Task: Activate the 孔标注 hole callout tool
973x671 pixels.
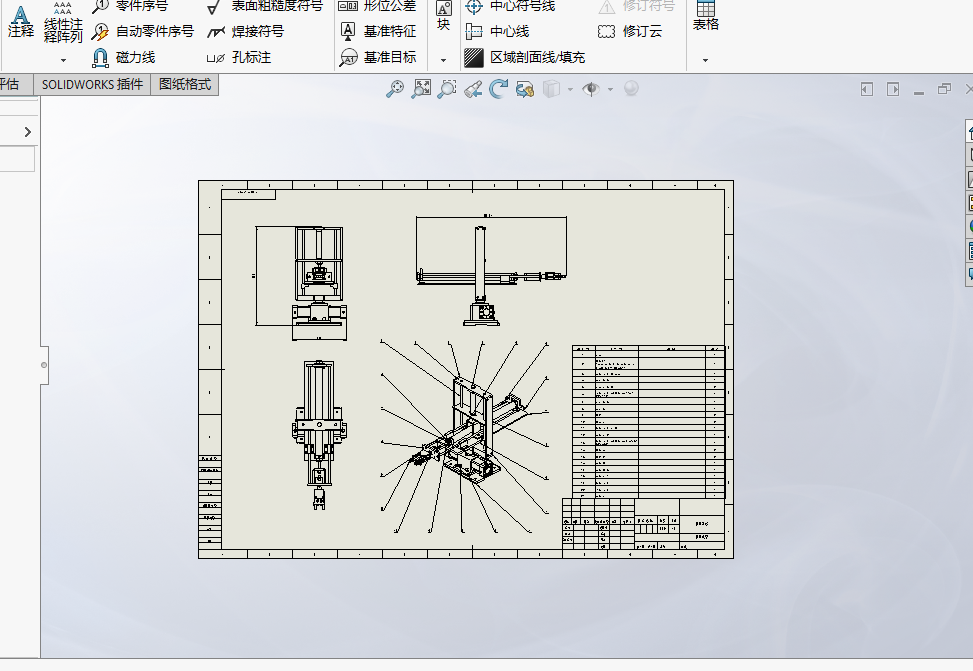Action: pyautogui.click(x=240, y=57)
